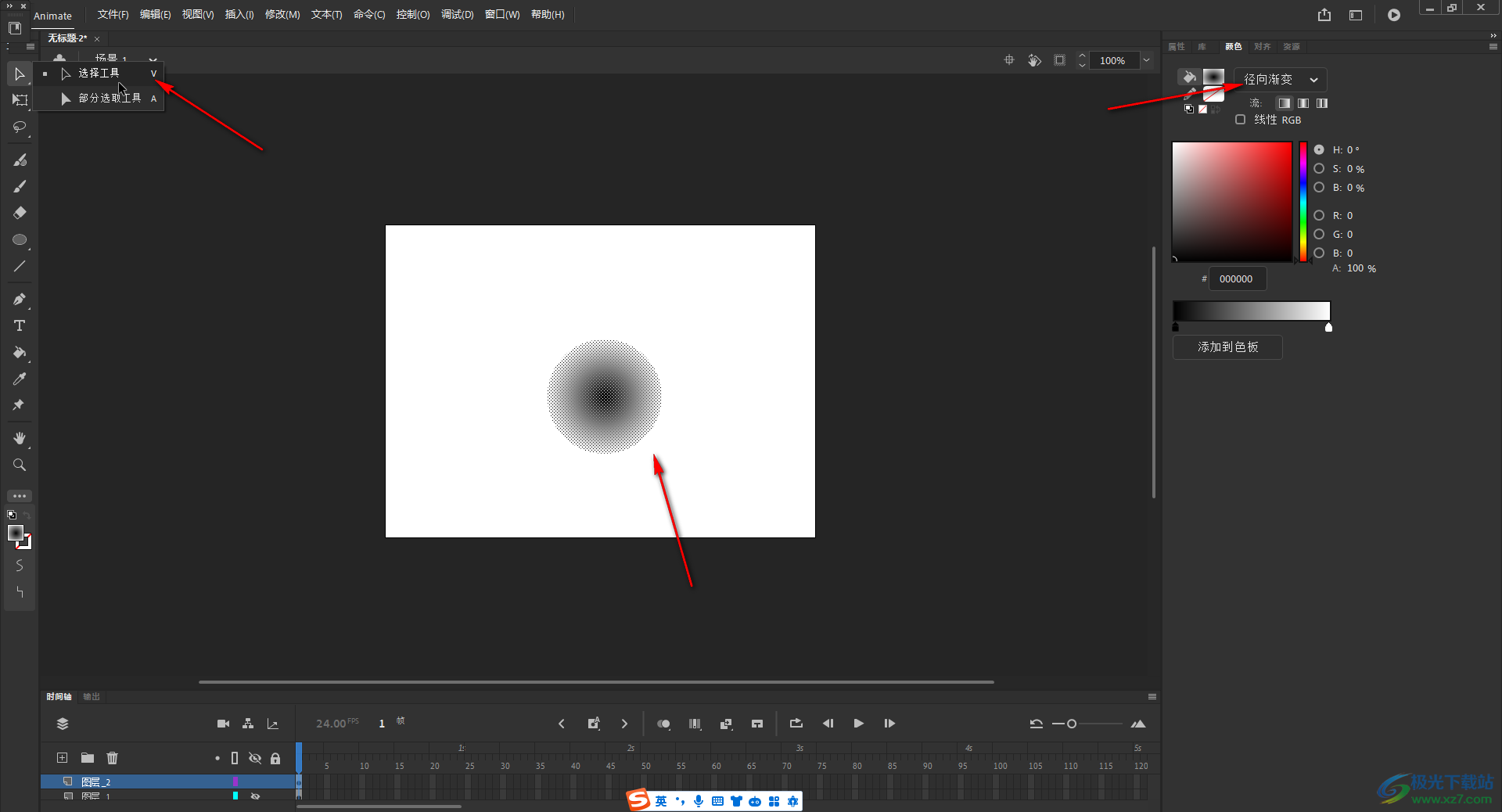The height and width of the screenshot is (812, 1502).
Task: Click the delete layer trash icon
Action: point(113,757)
